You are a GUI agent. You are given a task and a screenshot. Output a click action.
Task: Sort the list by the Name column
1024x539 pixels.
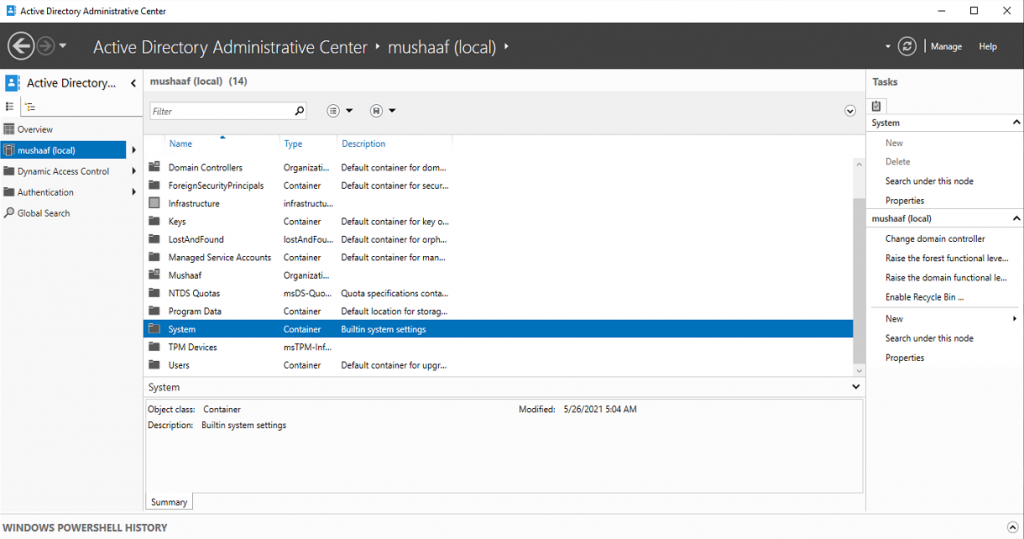pos(180,144)
